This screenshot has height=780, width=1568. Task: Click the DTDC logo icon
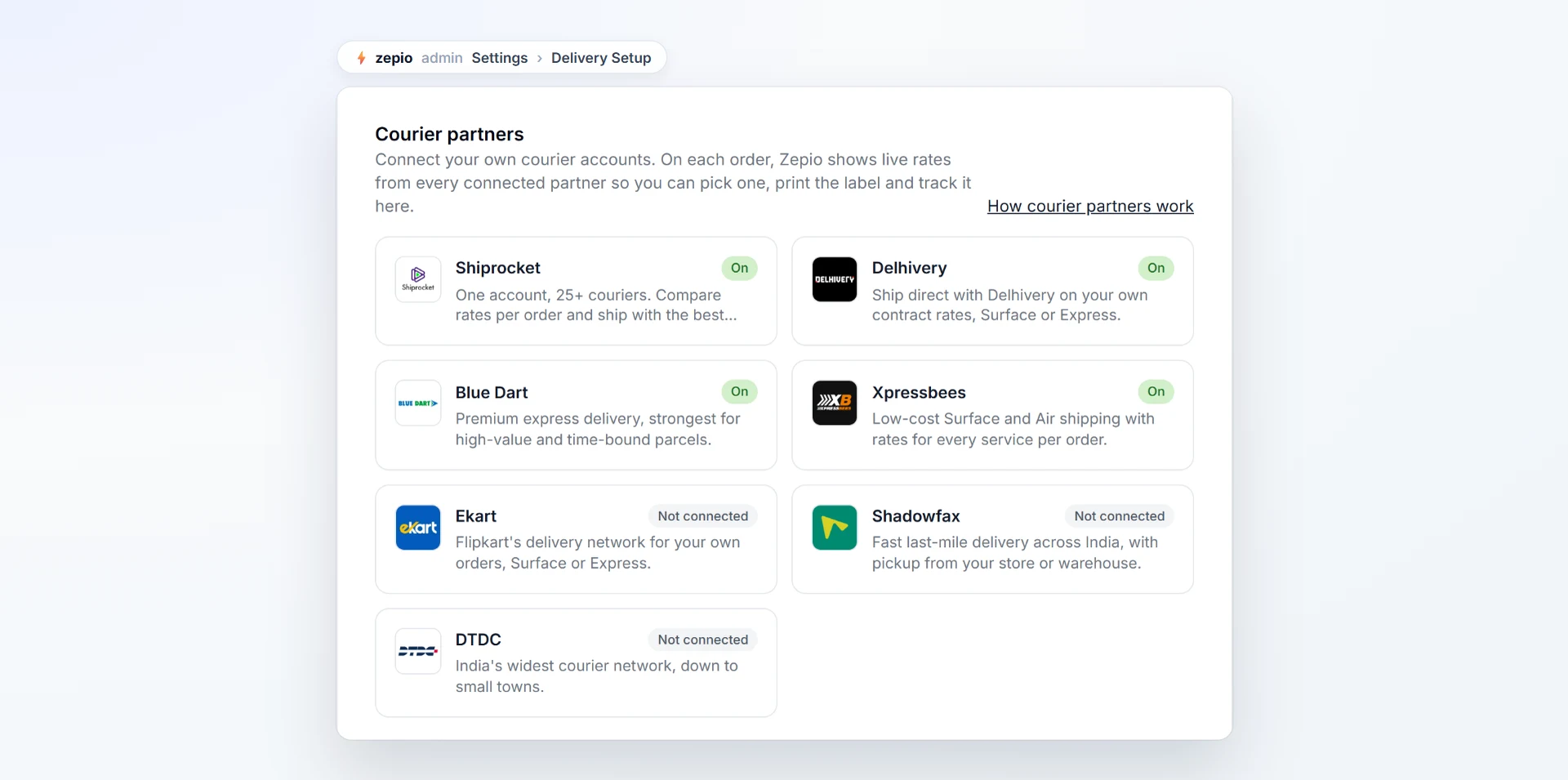pos(418,651)
